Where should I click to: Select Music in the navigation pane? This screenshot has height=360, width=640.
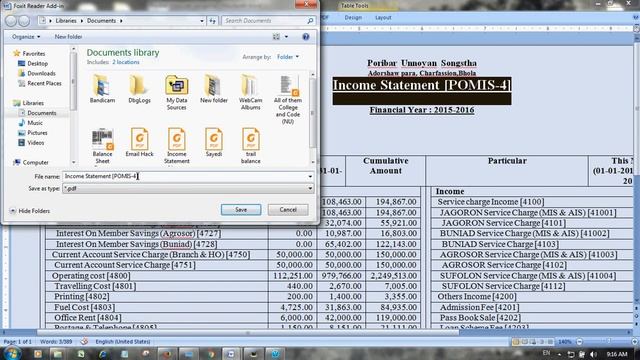tap(31, 123)
